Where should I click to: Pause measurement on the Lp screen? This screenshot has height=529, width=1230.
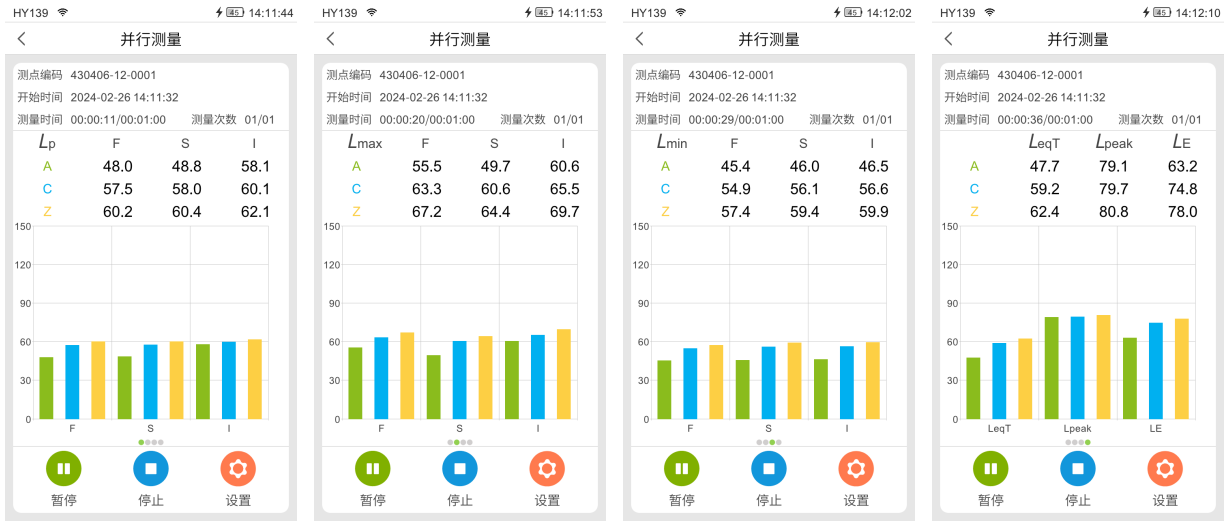[x=64, y=468]
